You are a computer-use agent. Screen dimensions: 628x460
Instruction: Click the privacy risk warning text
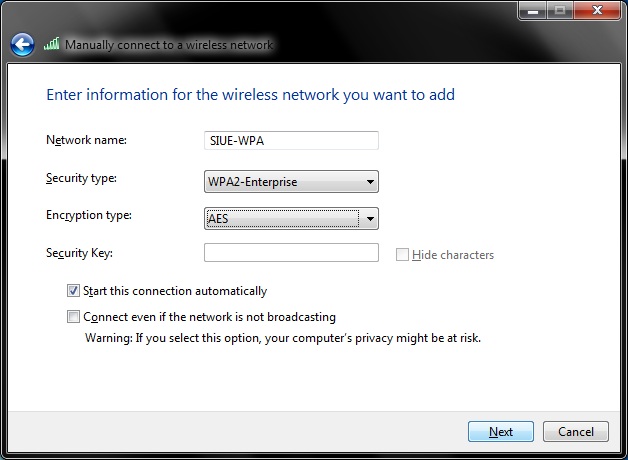pos(283,338)
